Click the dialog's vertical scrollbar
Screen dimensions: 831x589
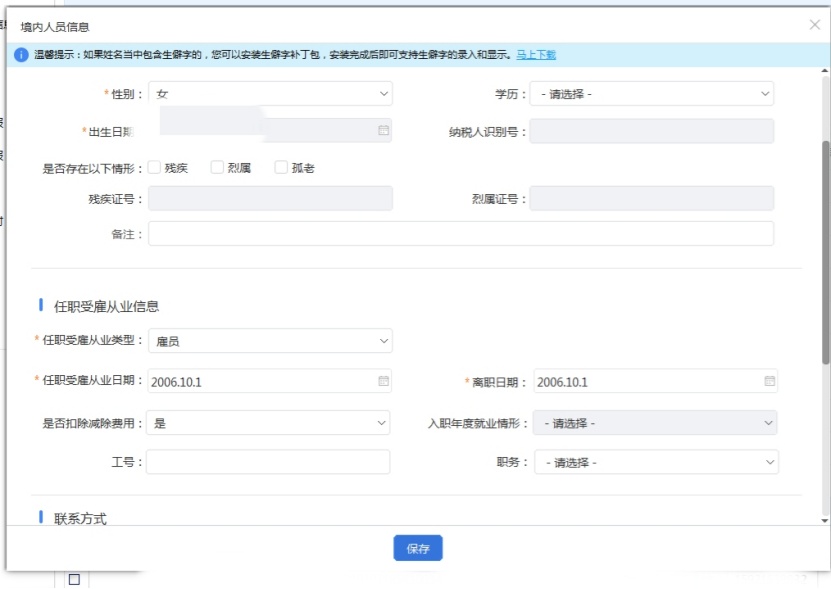(825, 250)
